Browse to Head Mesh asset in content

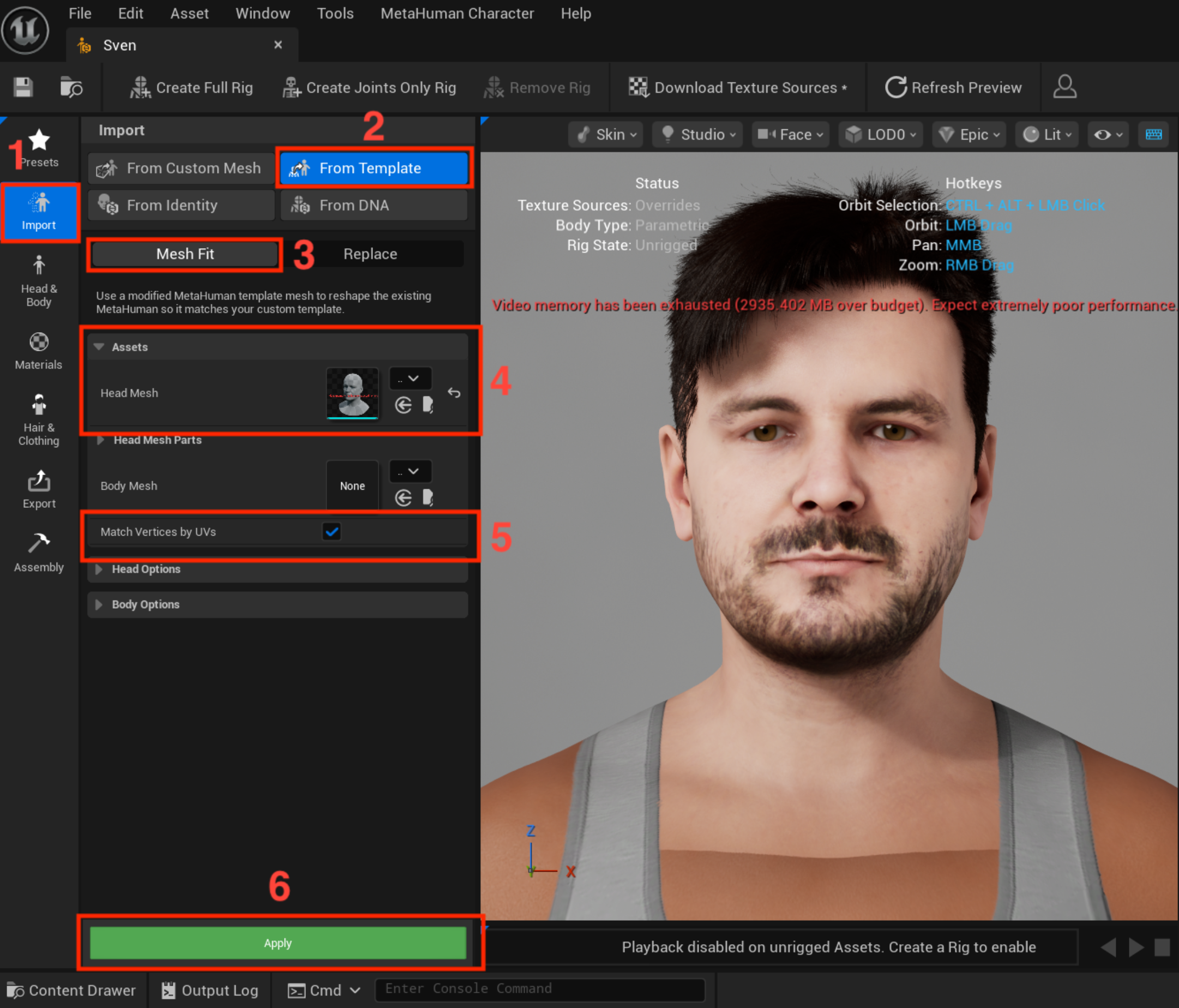pyautogui.click(x=428, y=405)
